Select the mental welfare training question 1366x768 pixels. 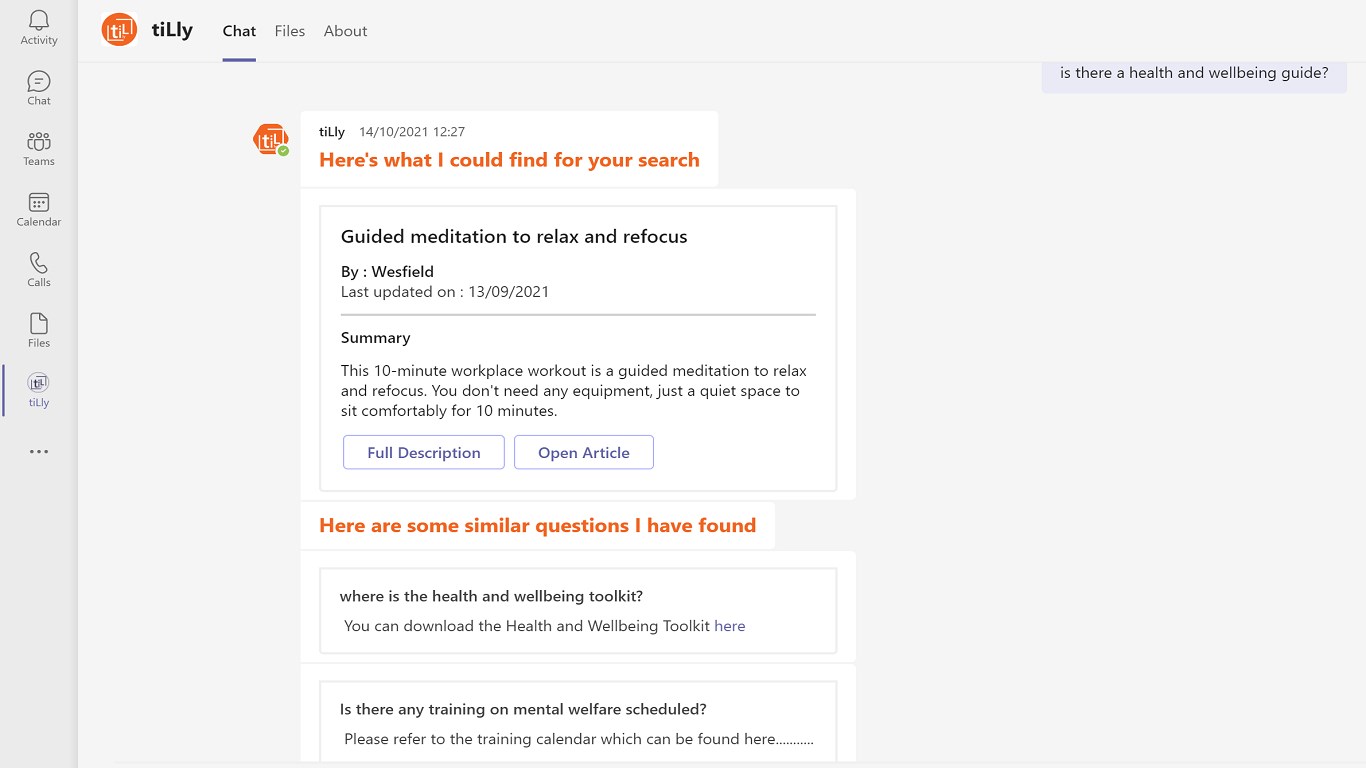523,709
